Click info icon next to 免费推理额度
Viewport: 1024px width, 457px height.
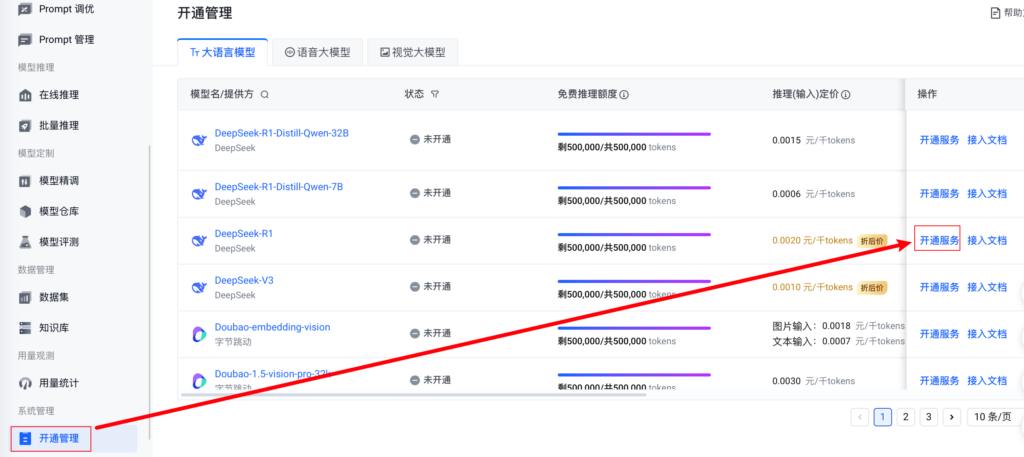coord(624,94)
